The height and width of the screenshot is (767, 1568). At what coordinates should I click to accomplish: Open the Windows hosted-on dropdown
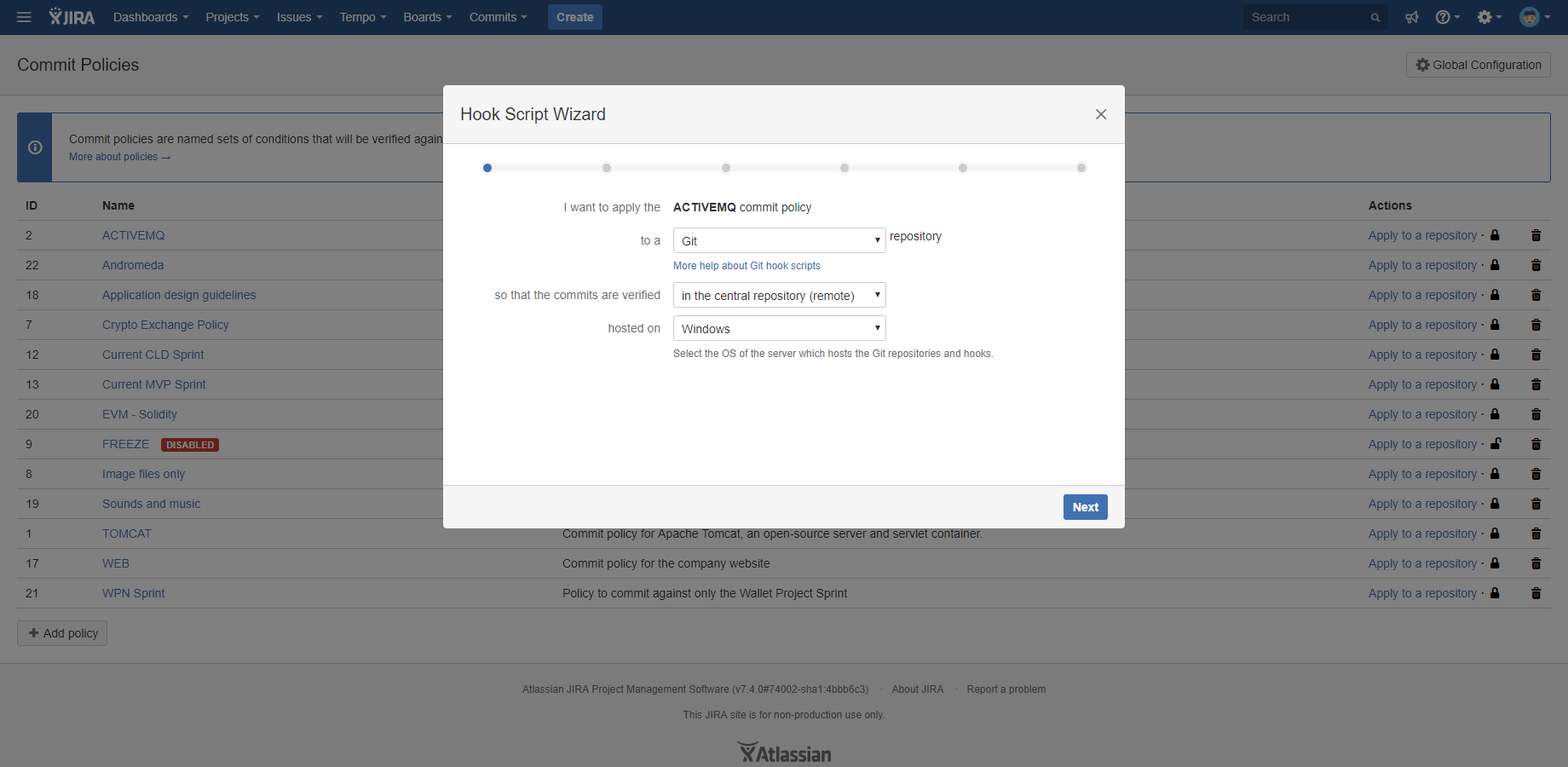(x=779, y=328)
